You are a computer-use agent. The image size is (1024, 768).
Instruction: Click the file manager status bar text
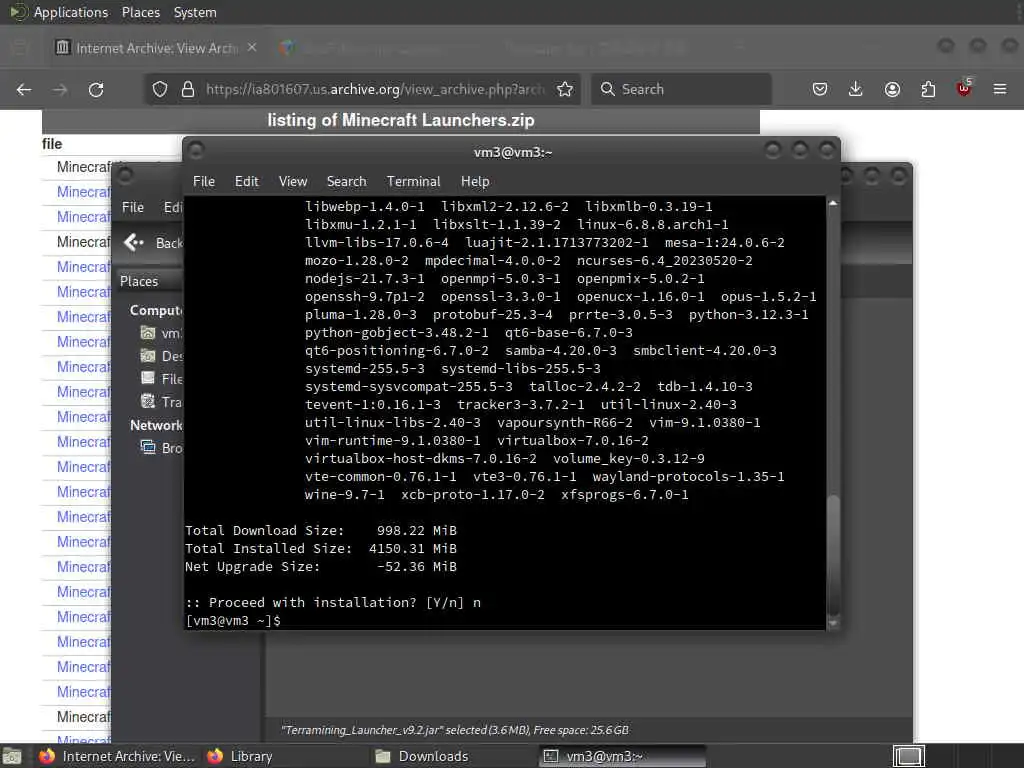(455, 729)
